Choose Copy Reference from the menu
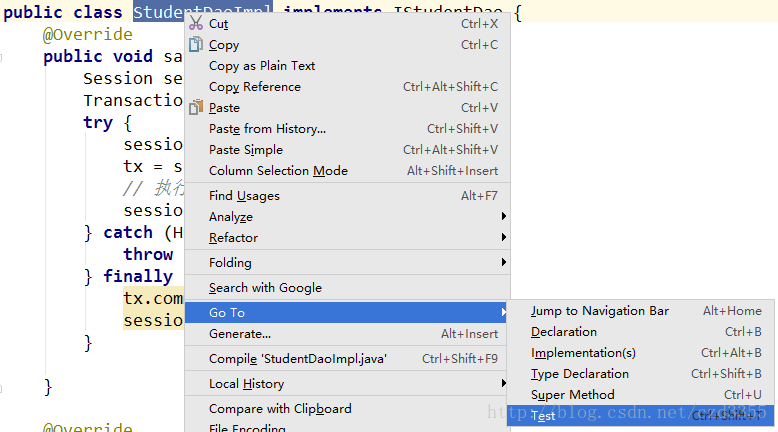 tap(254, 87)
